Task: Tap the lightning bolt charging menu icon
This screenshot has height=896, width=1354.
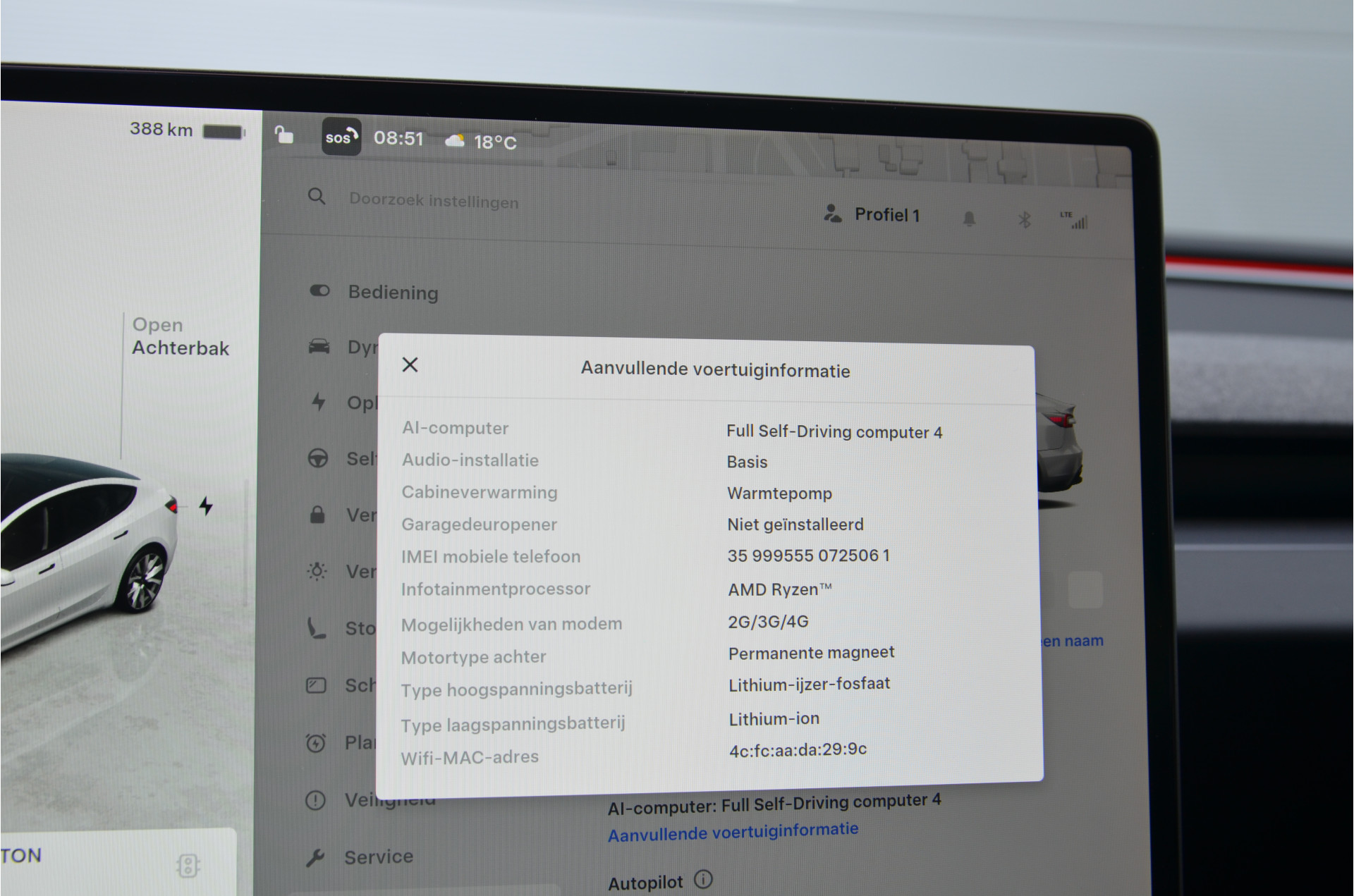Action: [319, 402]
